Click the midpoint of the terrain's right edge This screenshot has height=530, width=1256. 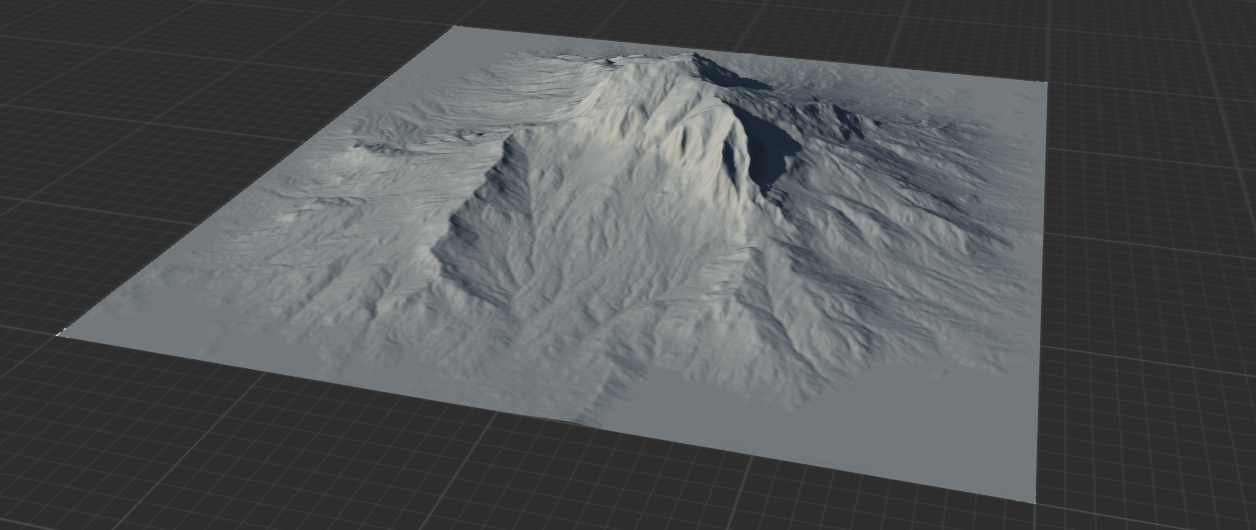point(1040,290)
